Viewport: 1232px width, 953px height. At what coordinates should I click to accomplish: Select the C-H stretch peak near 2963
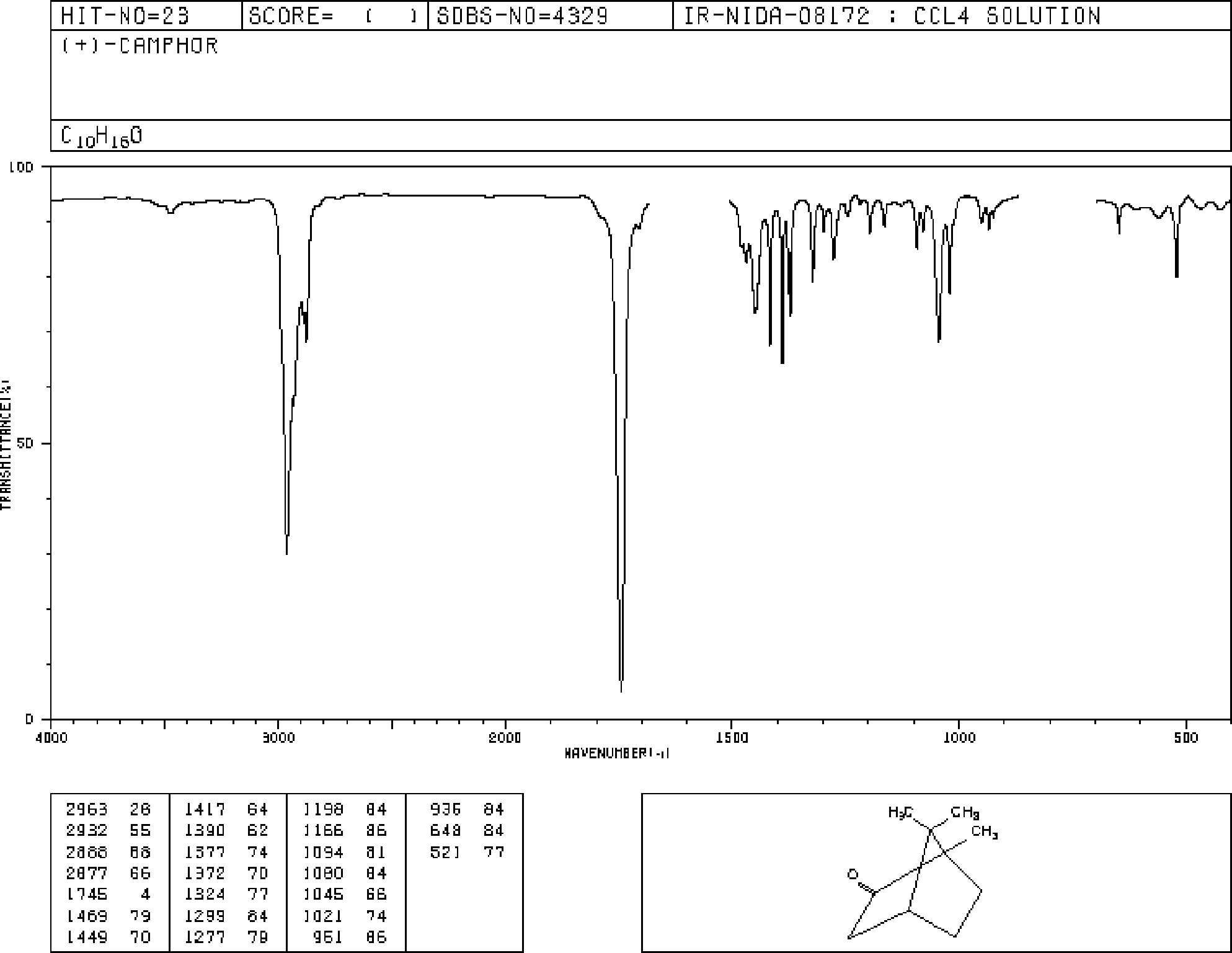click(x=287, y=552)
